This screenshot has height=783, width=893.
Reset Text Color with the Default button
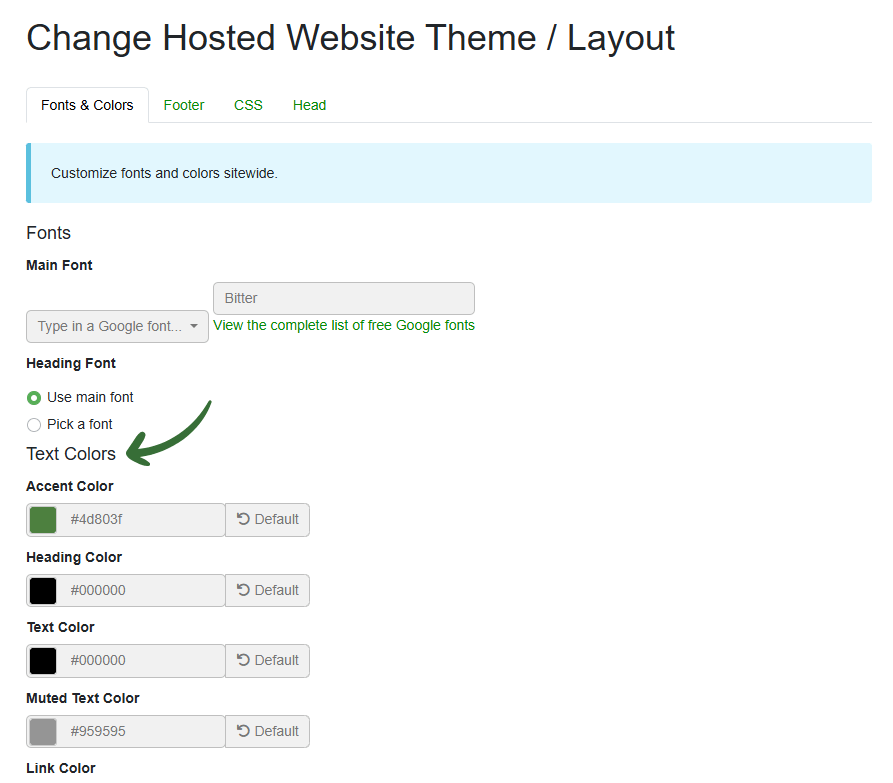[x=267, y=661]
